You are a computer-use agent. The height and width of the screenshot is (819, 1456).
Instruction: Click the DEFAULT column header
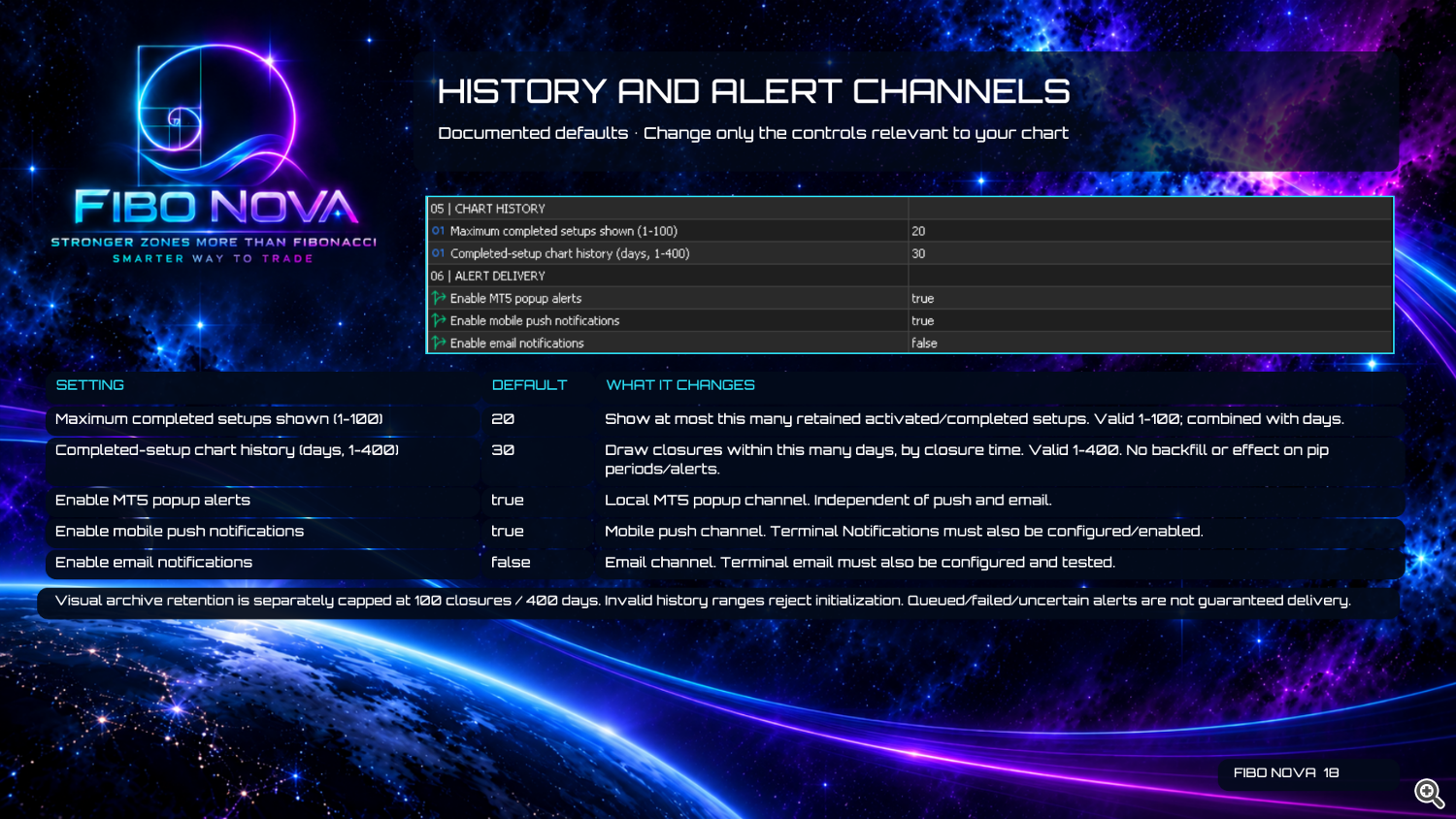[x=529, y=385]
